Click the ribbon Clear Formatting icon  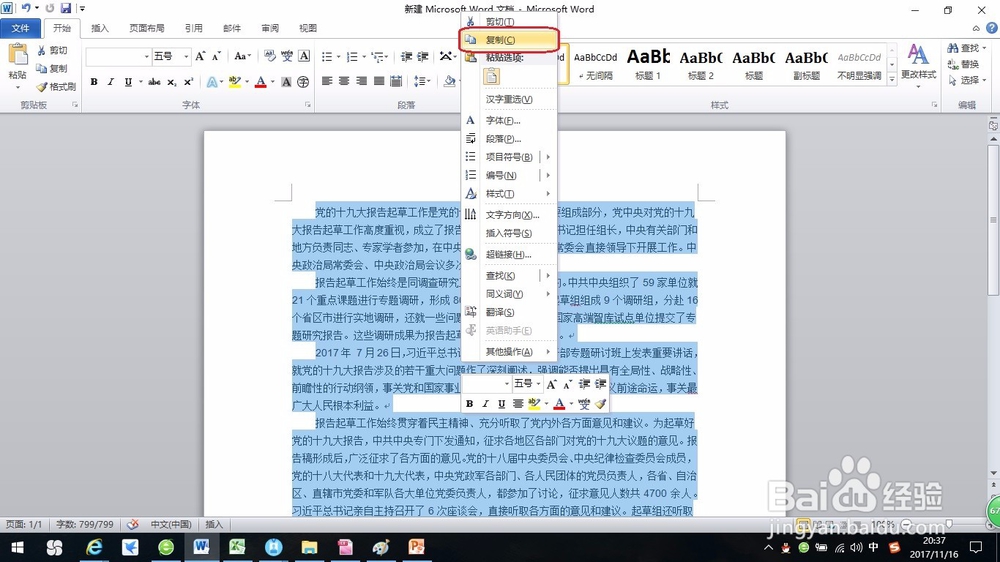[x=270, y=56]
